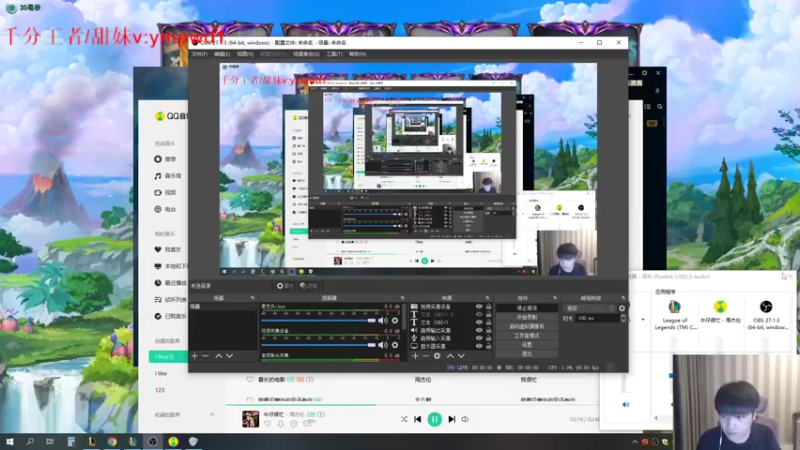Viewport: 800px width, 450px height.
Task: Pause the currently playing song in QQ Music
Action: [x=435, y=419]
